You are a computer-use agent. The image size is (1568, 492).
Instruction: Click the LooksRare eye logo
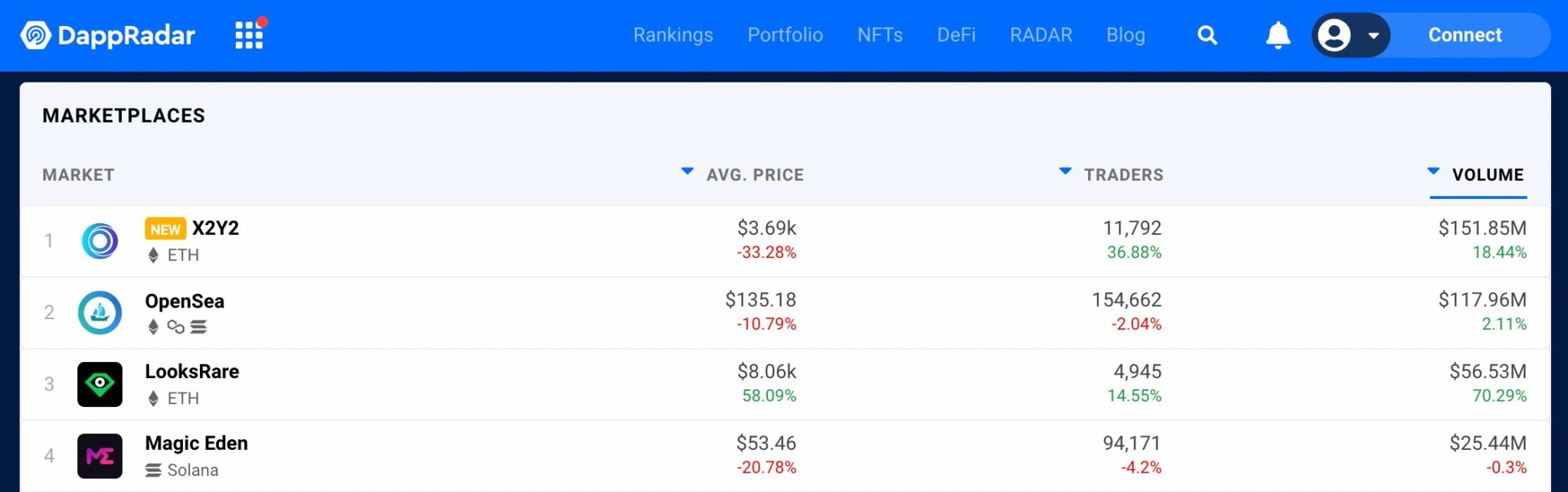100,384
